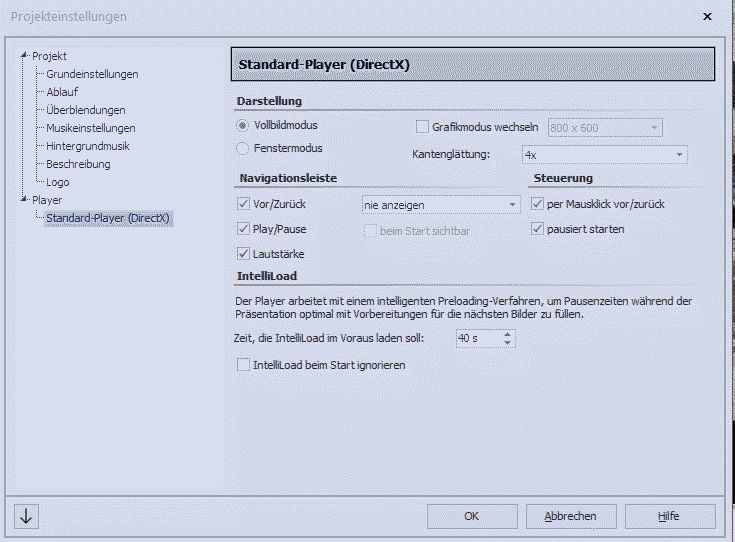Increase IntelliLoad time with up arrow

pyautogui.click(x=508, y=334)
